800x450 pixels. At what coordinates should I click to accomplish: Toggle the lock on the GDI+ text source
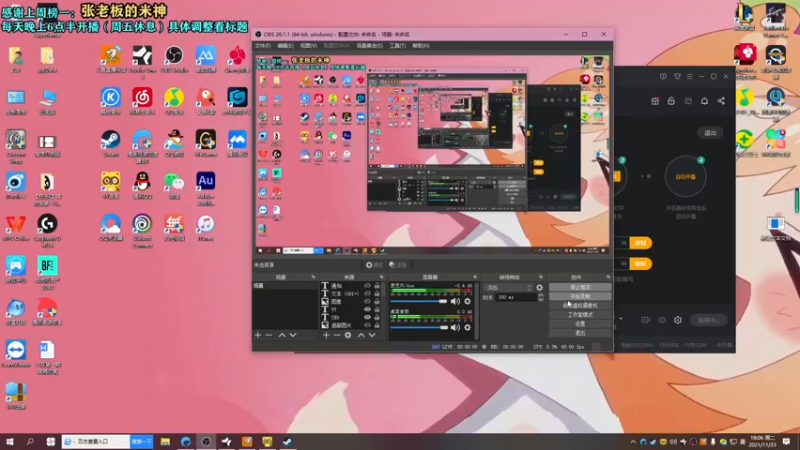pos(377,294)
